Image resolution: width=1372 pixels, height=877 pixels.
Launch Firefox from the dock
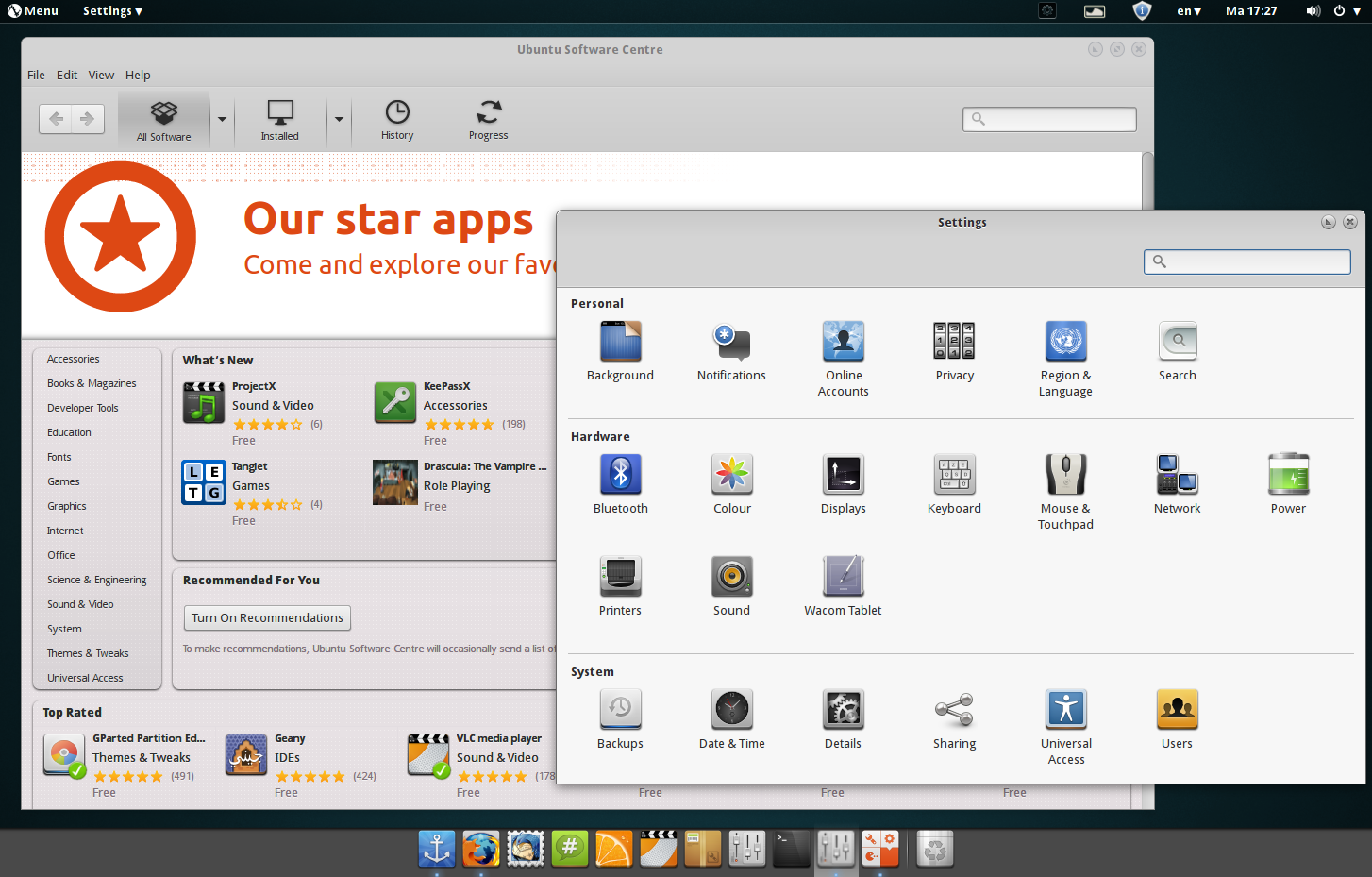click(481, 849)
